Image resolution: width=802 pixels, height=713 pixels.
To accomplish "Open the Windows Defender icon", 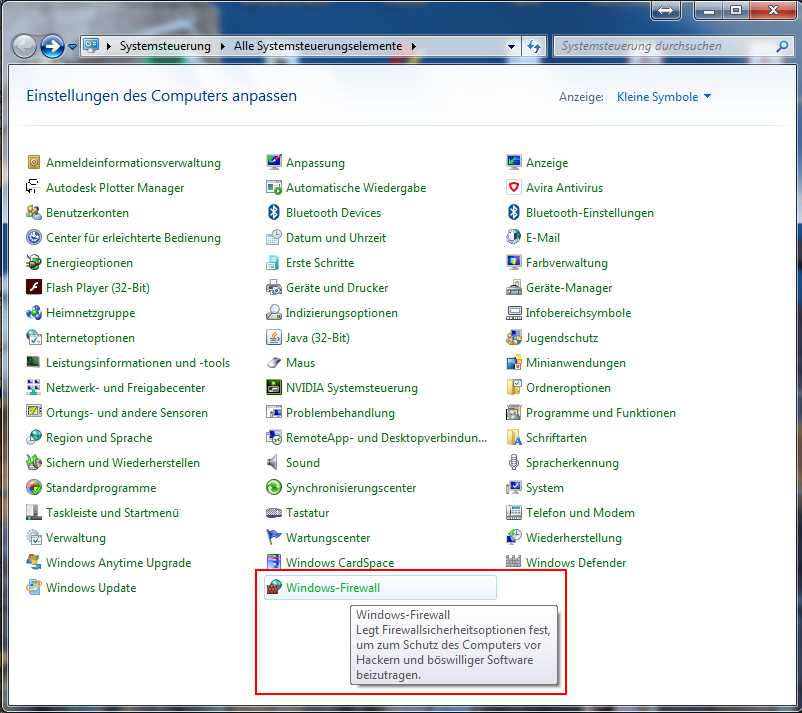I will point(514,562).
